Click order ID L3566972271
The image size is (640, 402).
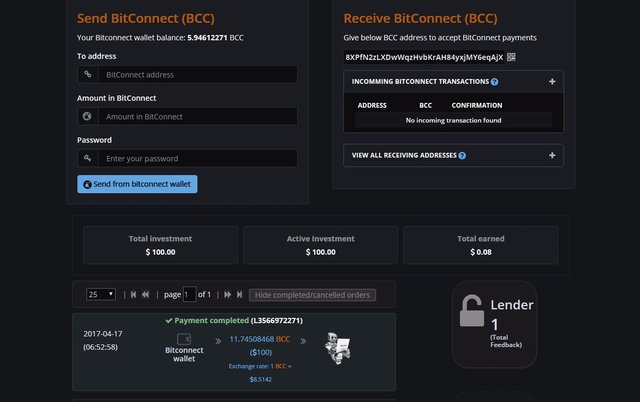pos(277,321)
